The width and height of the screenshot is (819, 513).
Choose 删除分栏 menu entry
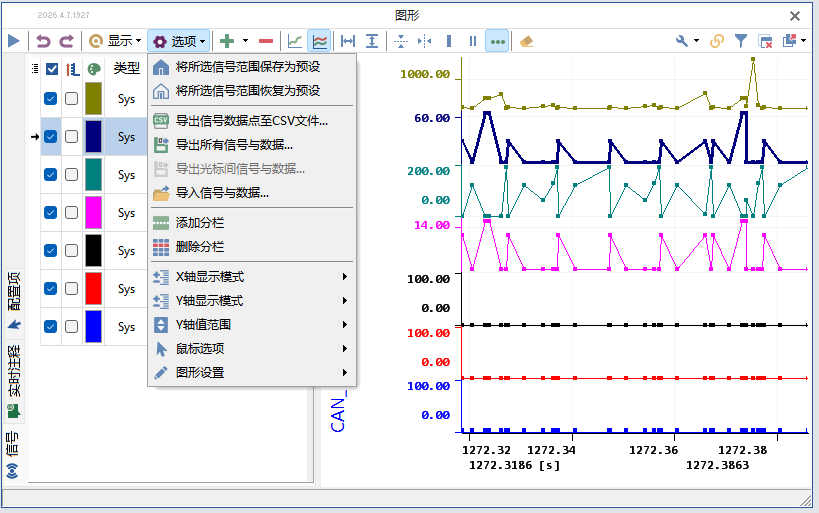pos(252,247)
